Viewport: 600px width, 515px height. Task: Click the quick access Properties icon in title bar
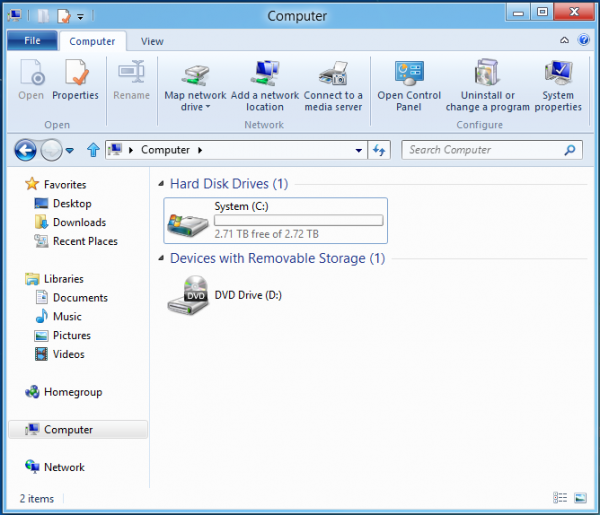pyautogui.click(x=64, y=16)
